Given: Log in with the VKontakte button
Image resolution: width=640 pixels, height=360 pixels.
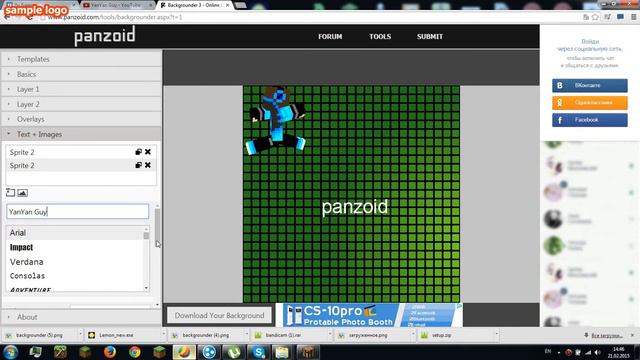Looking at the screenshot, I should [590, 85].
